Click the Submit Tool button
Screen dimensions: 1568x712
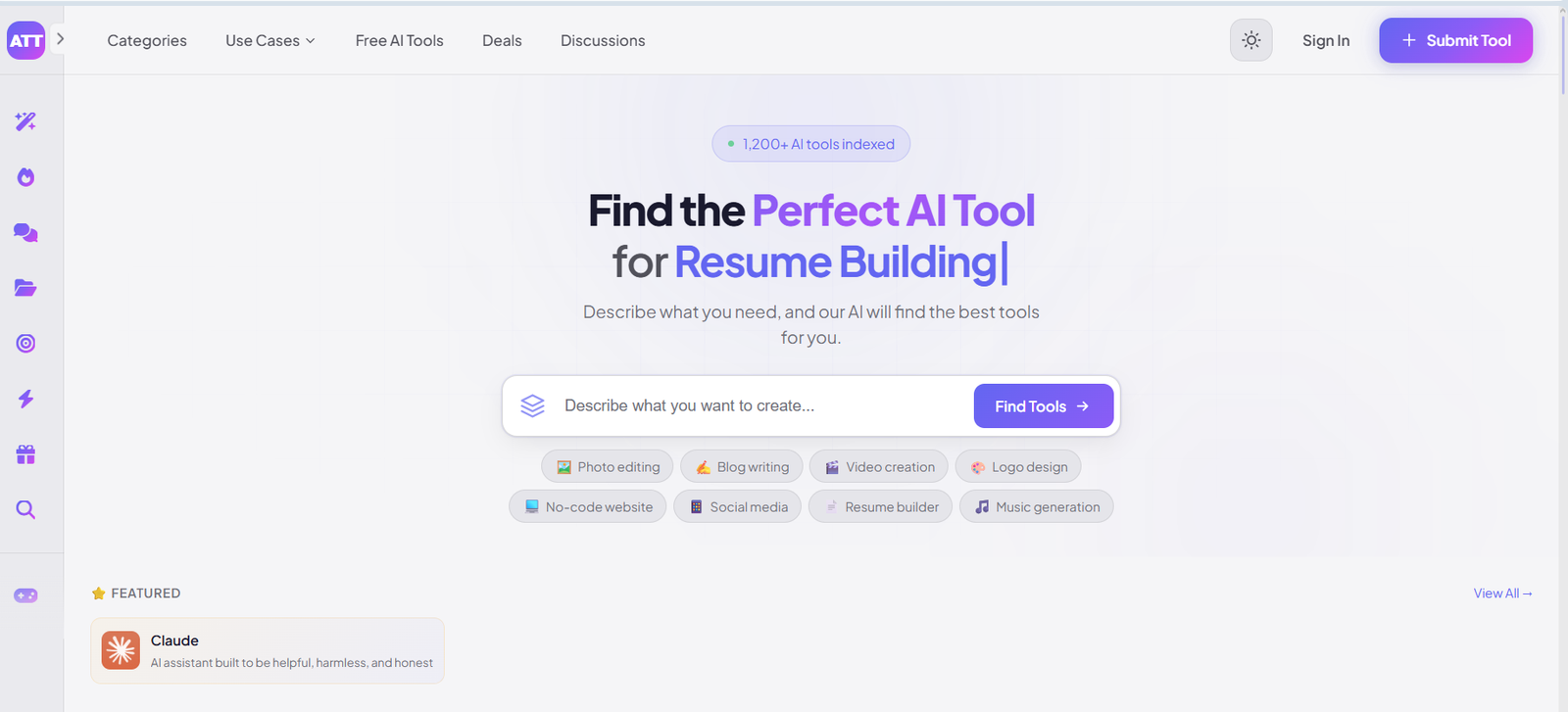tap(1455, 40)
